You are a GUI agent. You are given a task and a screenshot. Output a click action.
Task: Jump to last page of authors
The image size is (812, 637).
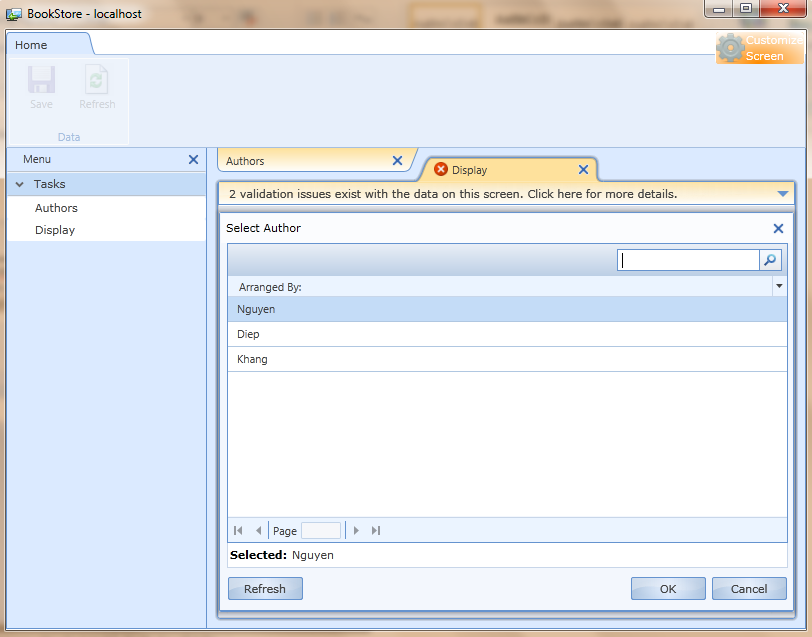point(376,531)
